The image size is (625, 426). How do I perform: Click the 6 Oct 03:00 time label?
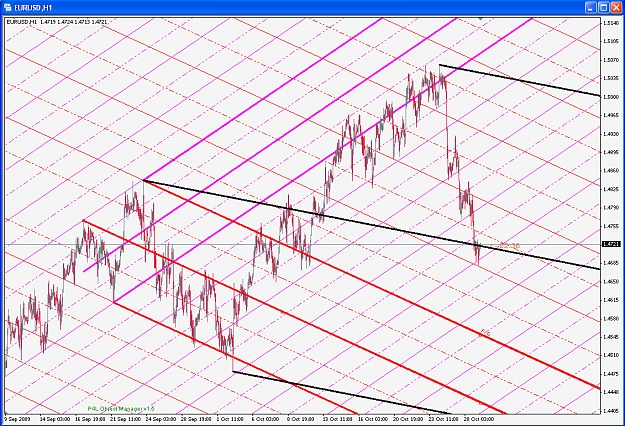pyautogui.click(x=265, y=419)
